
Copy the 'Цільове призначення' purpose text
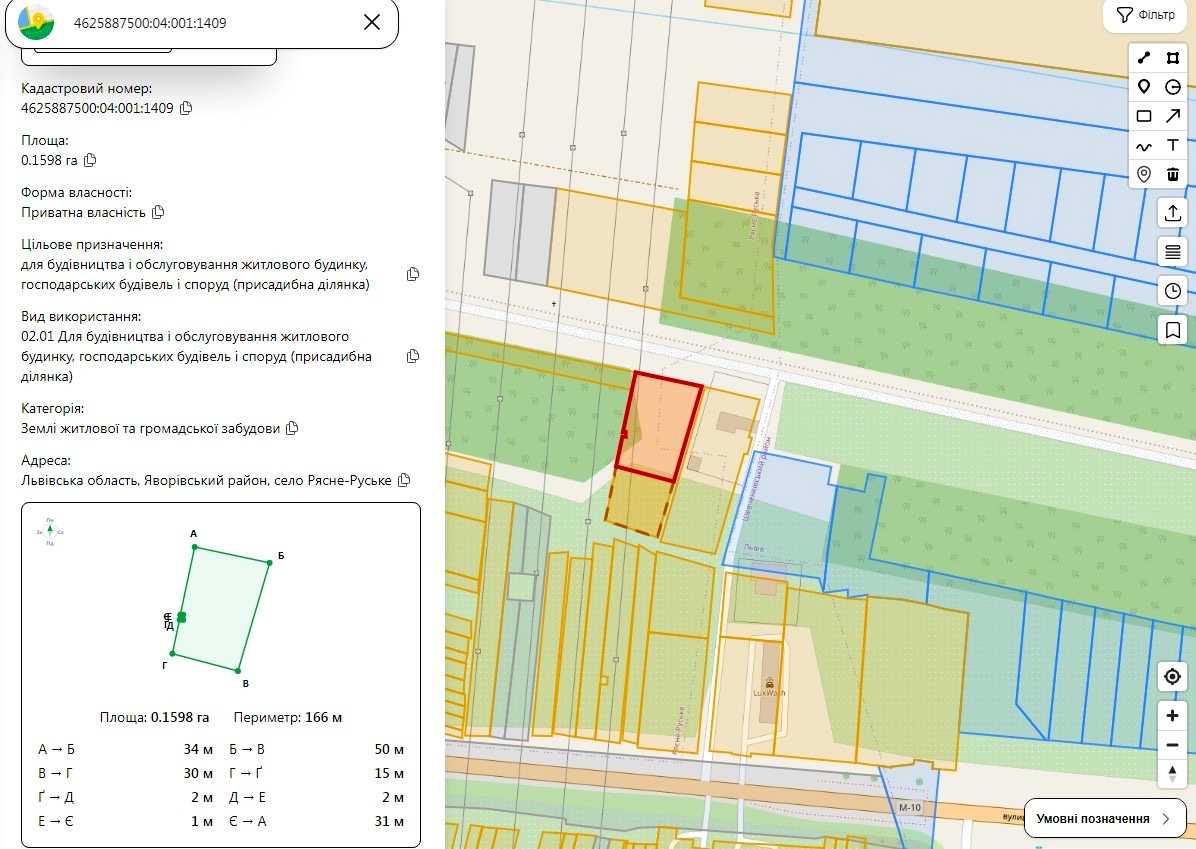413,274
